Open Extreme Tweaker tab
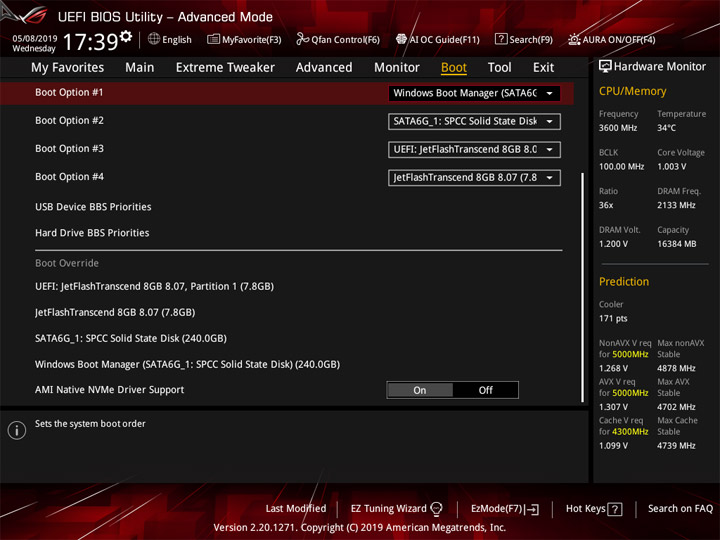The height and width of the screenshot is (540, 720). [225, 68]
